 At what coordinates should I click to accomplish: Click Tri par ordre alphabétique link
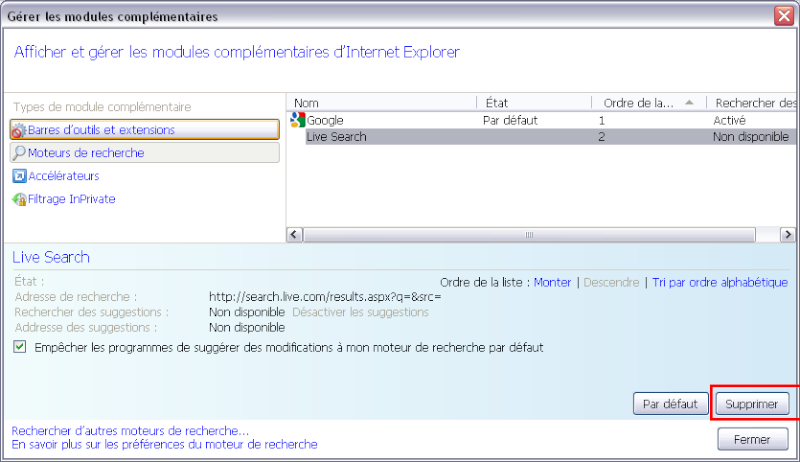tap(720, 283)
